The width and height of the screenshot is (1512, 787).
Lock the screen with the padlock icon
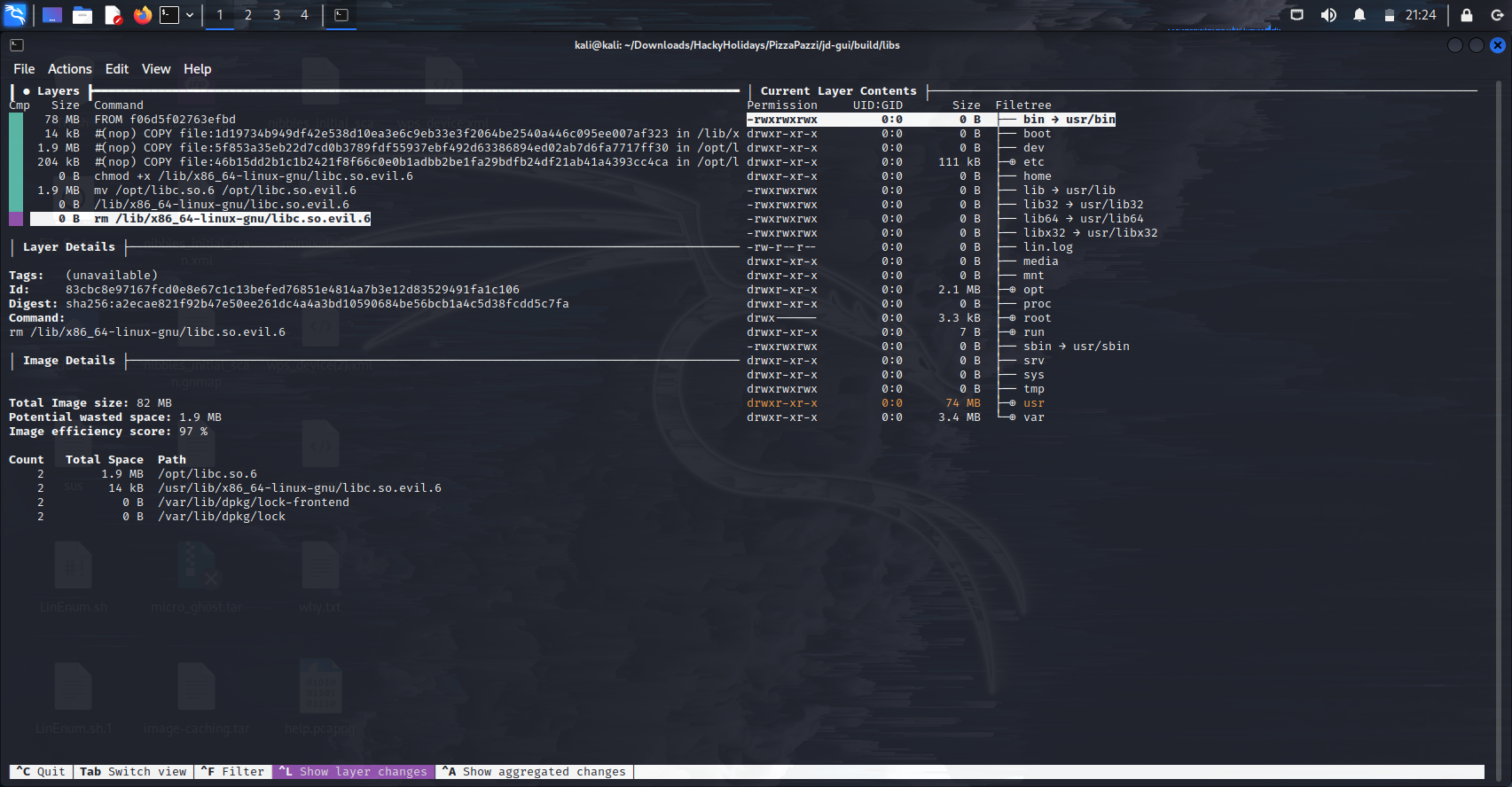point(1467,15)
